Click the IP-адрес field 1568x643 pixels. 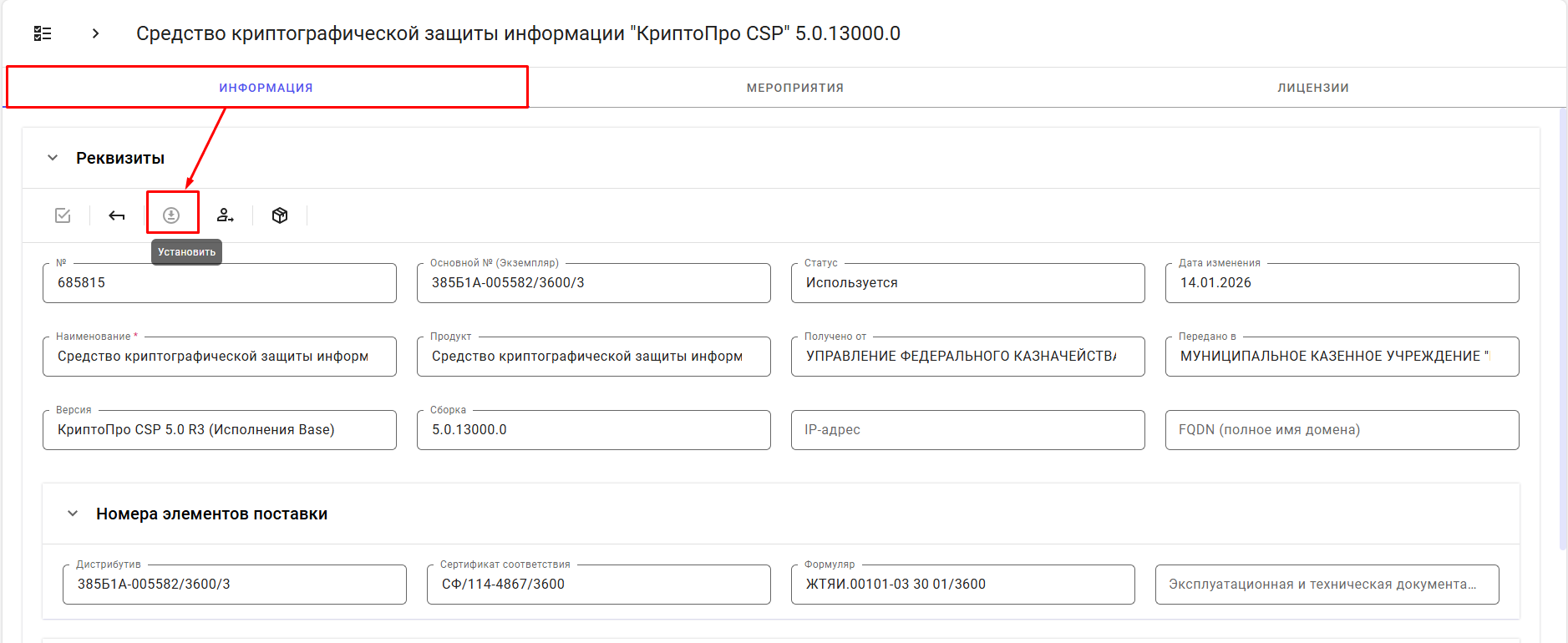coord(967,430)
